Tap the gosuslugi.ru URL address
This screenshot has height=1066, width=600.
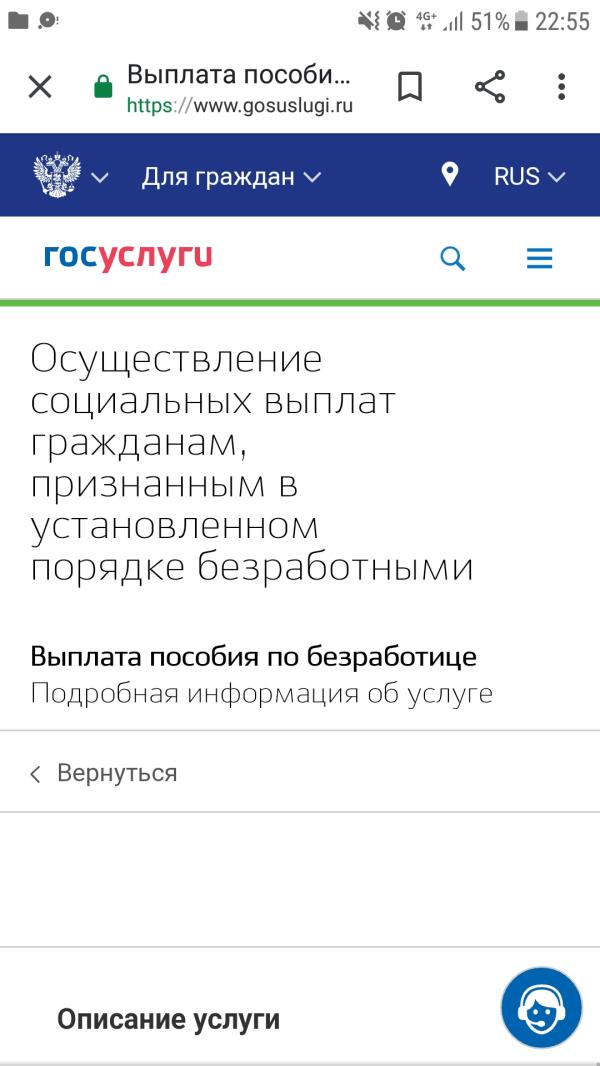pyautogui.click(x=240, y=103)
